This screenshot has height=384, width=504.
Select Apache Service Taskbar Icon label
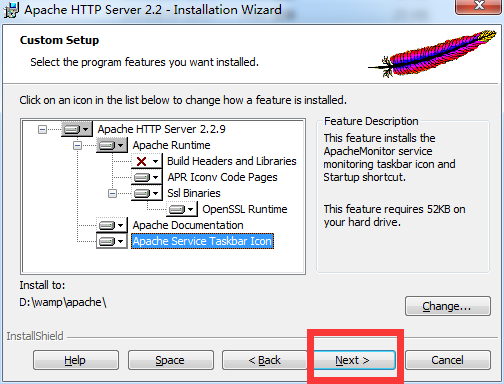point(202,241)
